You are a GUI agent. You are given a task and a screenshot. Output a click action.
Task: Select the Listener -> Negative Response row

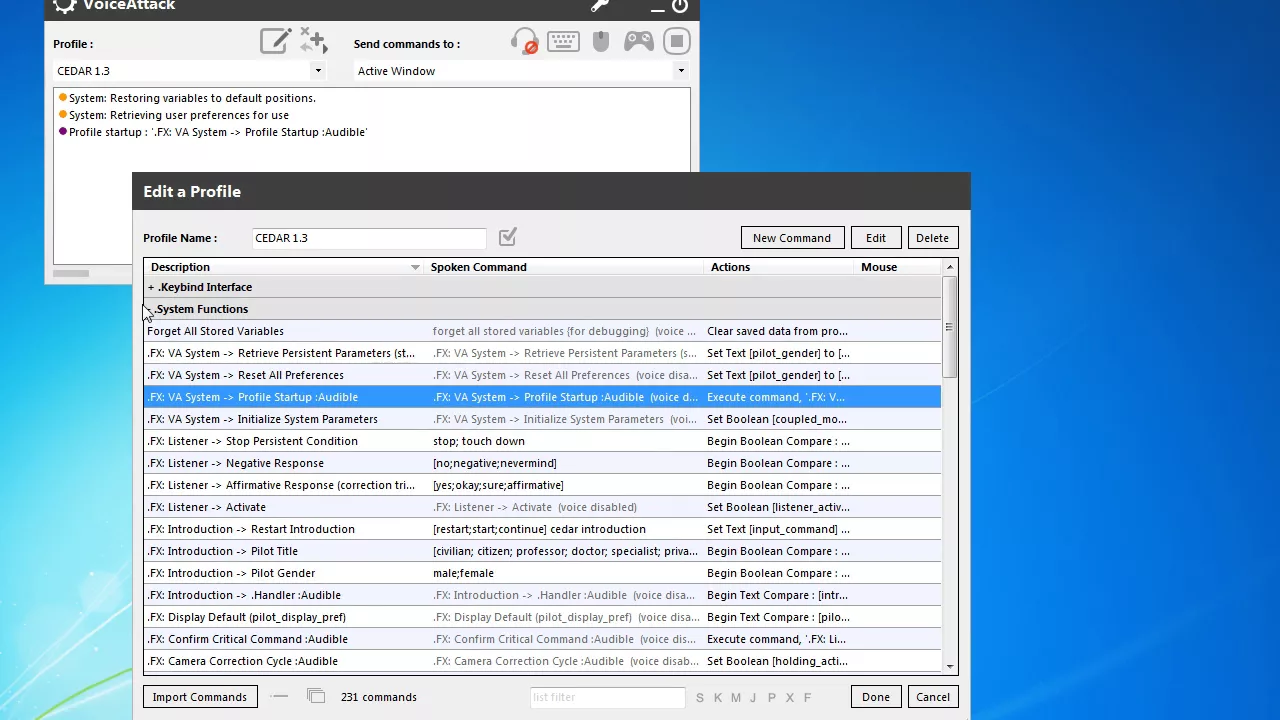pyautogui.click(x=543, y=463)
